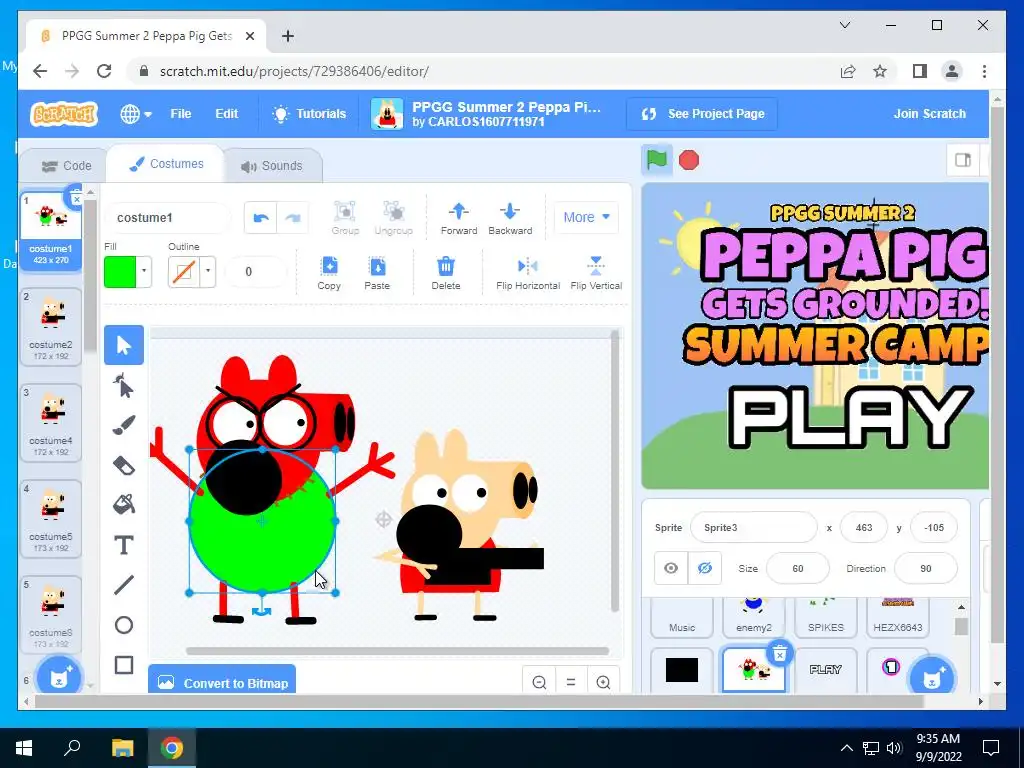The width and height of the screenshot is (1024, 768).
Task: Open File Explorer from taskbar
Action: (x=122, y=748)
